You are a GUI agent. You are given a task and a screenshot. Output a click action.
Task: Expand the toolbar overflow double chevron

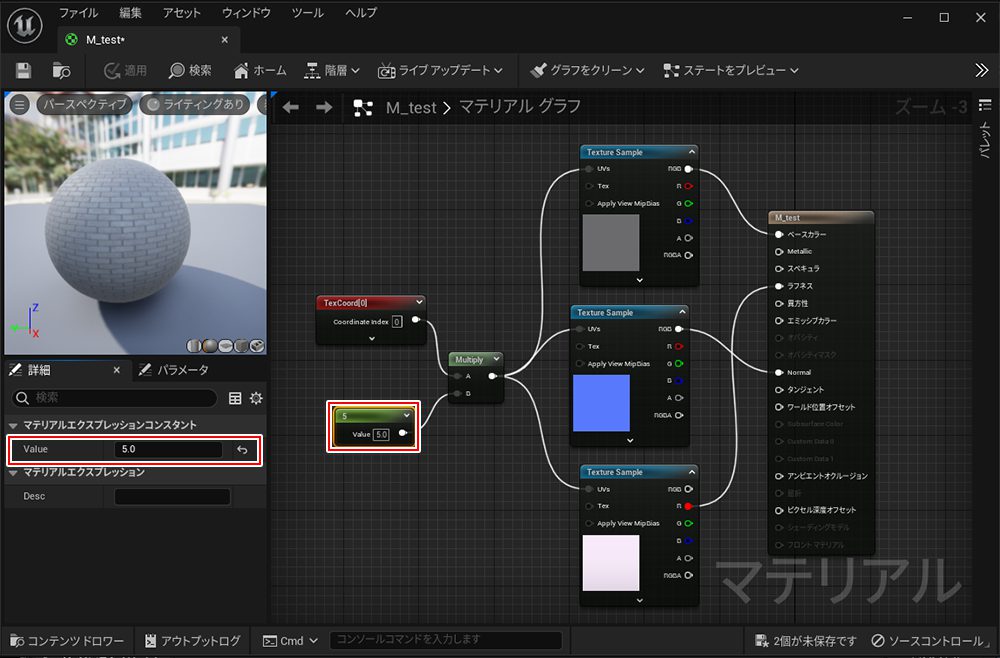point(981,70)
